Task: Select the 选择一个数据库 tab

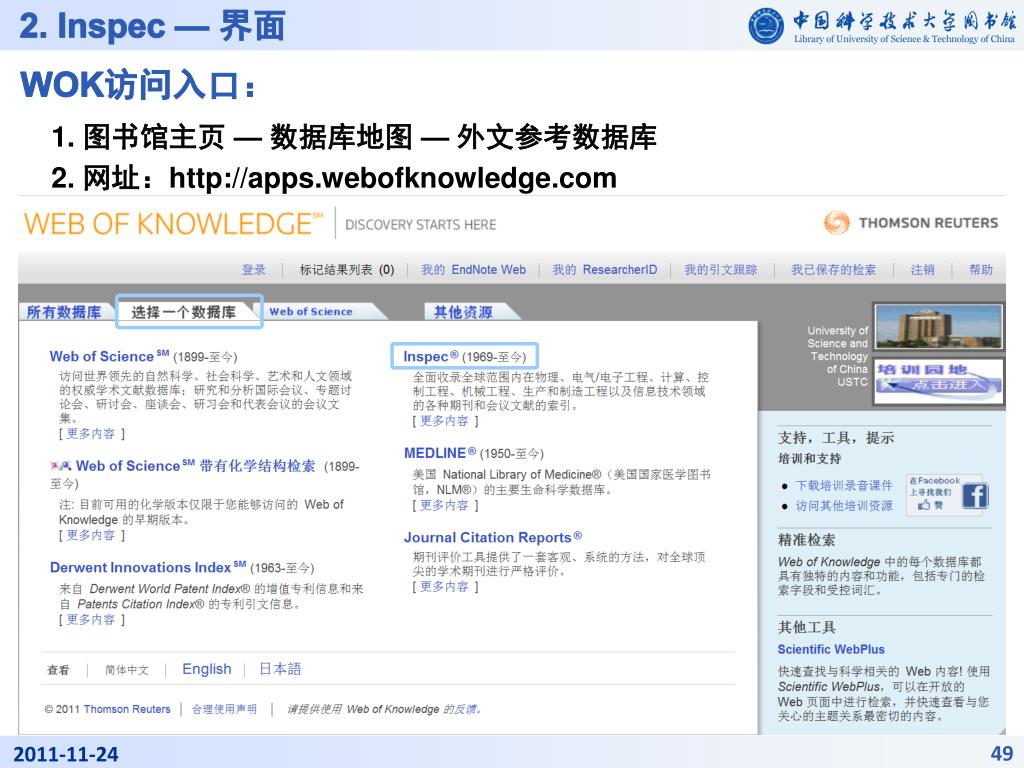Action: click(x=184, y=312)
